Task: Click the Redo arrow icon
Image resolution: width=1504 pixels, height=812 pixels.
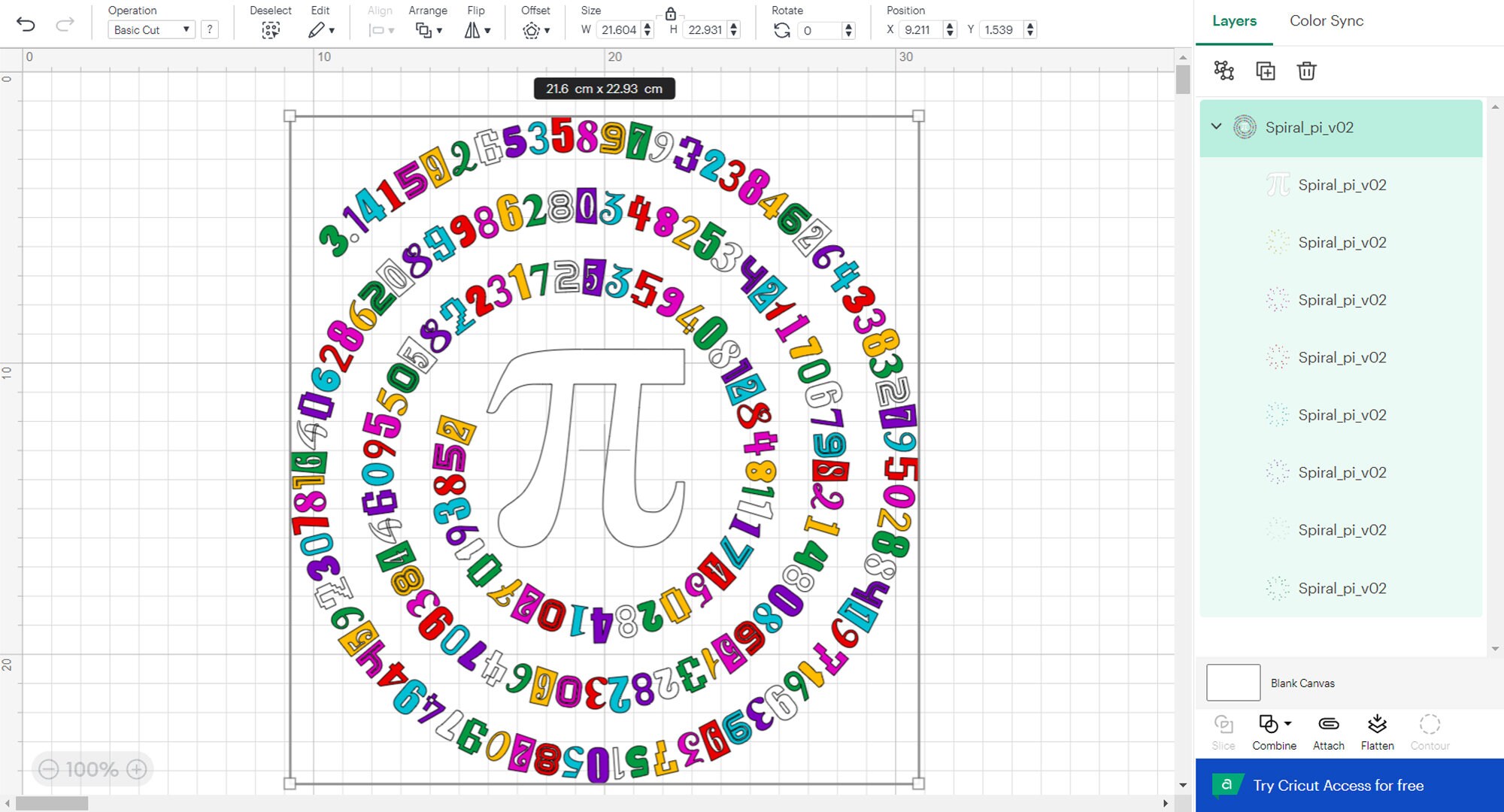Action: (x=65, y=24)
